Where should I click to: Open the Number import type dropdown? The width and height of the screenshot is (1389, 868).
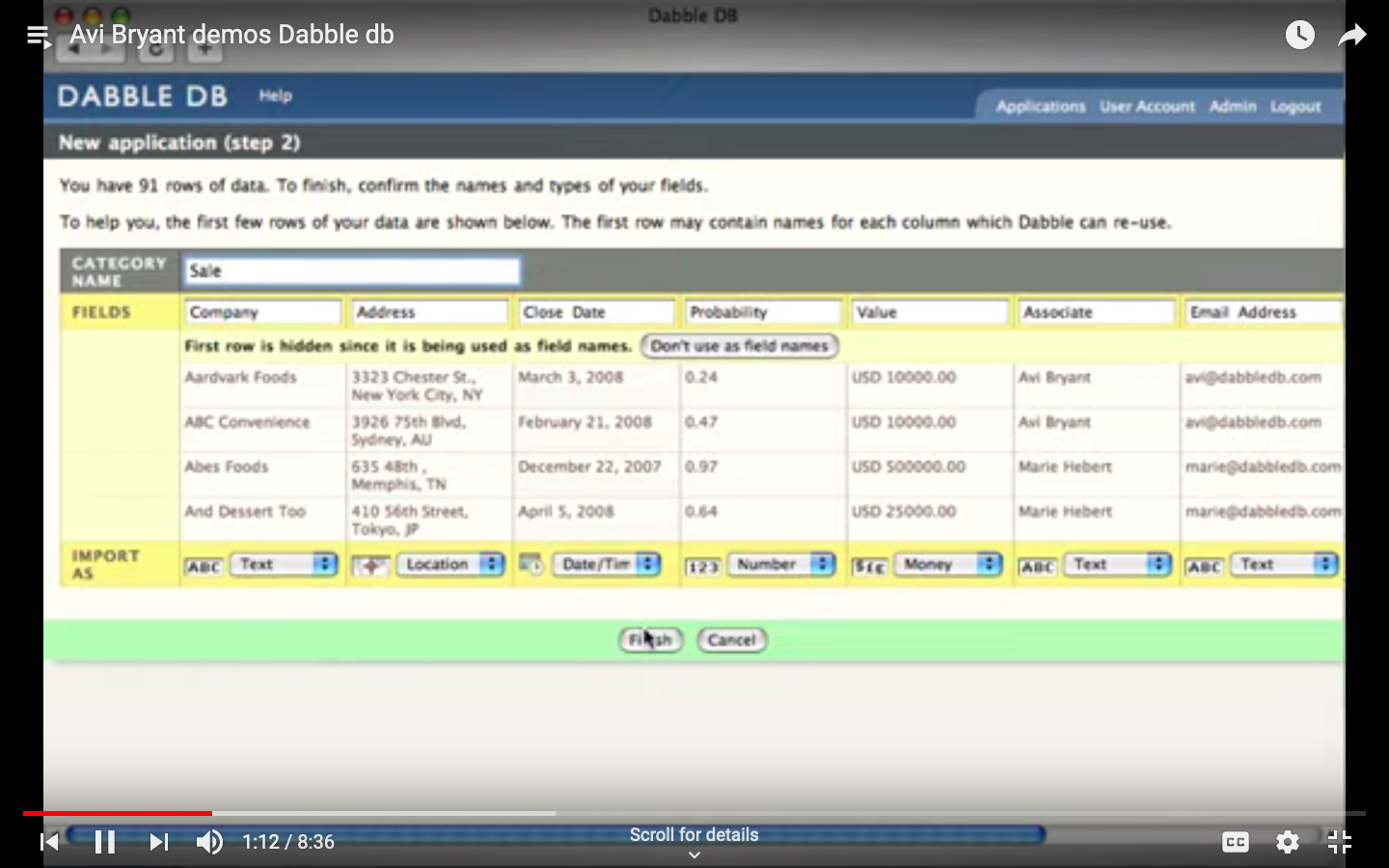coord(781,564)
